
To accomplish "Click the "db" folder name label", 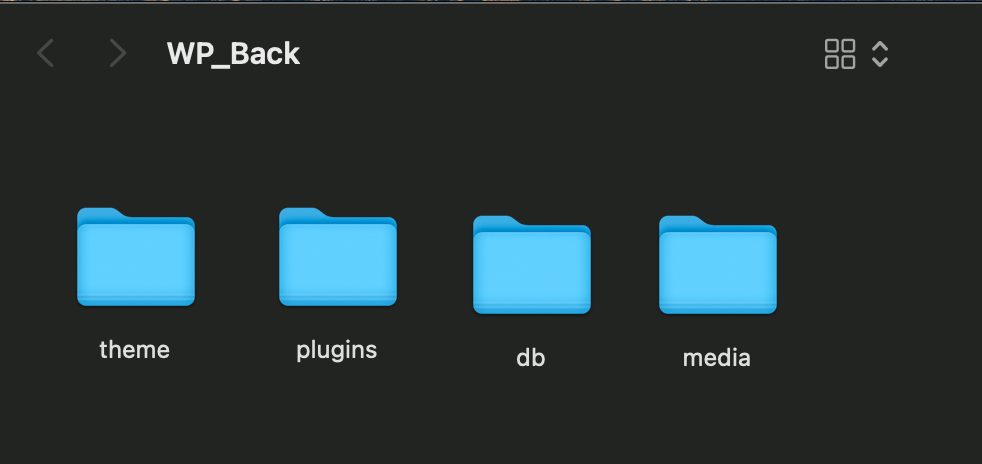I will click(x=530, y=358).
